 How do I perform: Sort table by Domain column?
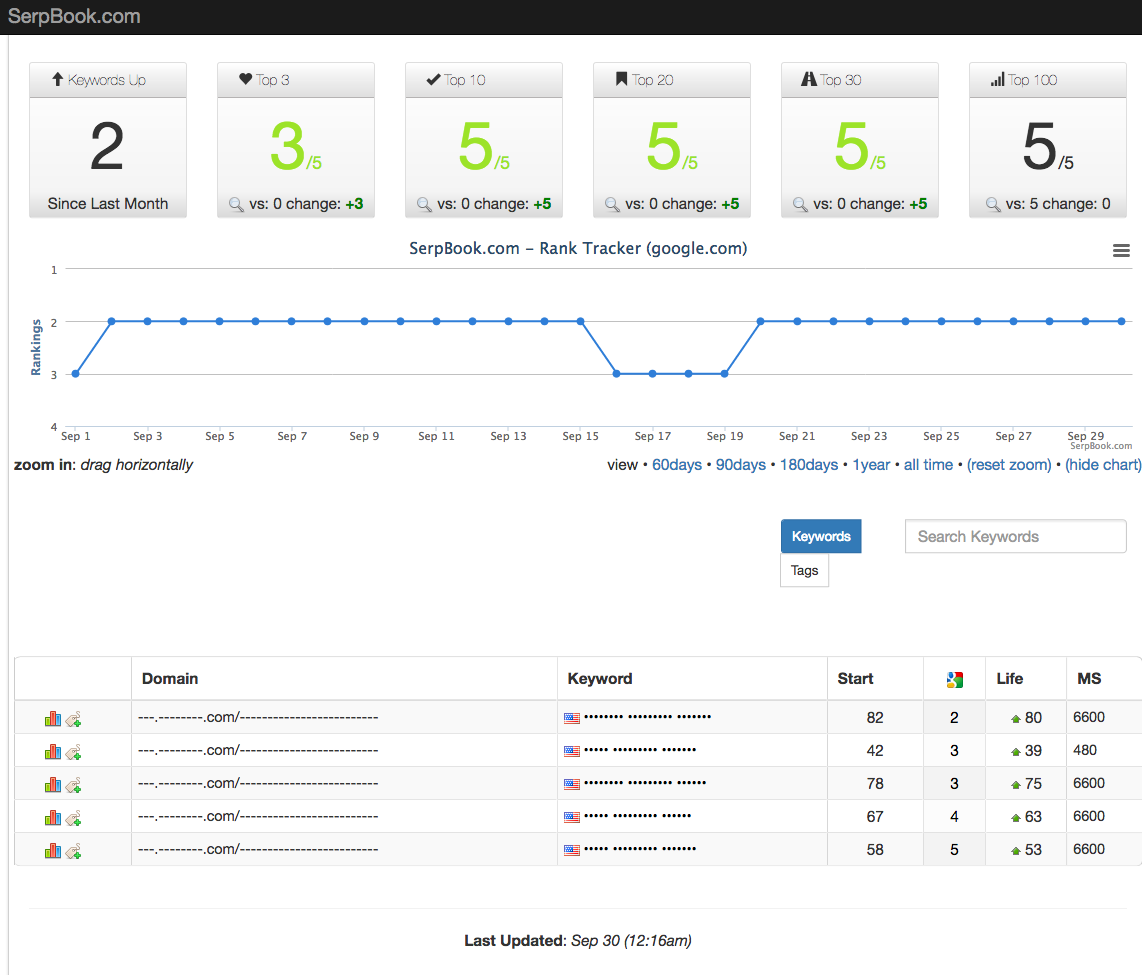pyautogui.click(x=170, y=679)
